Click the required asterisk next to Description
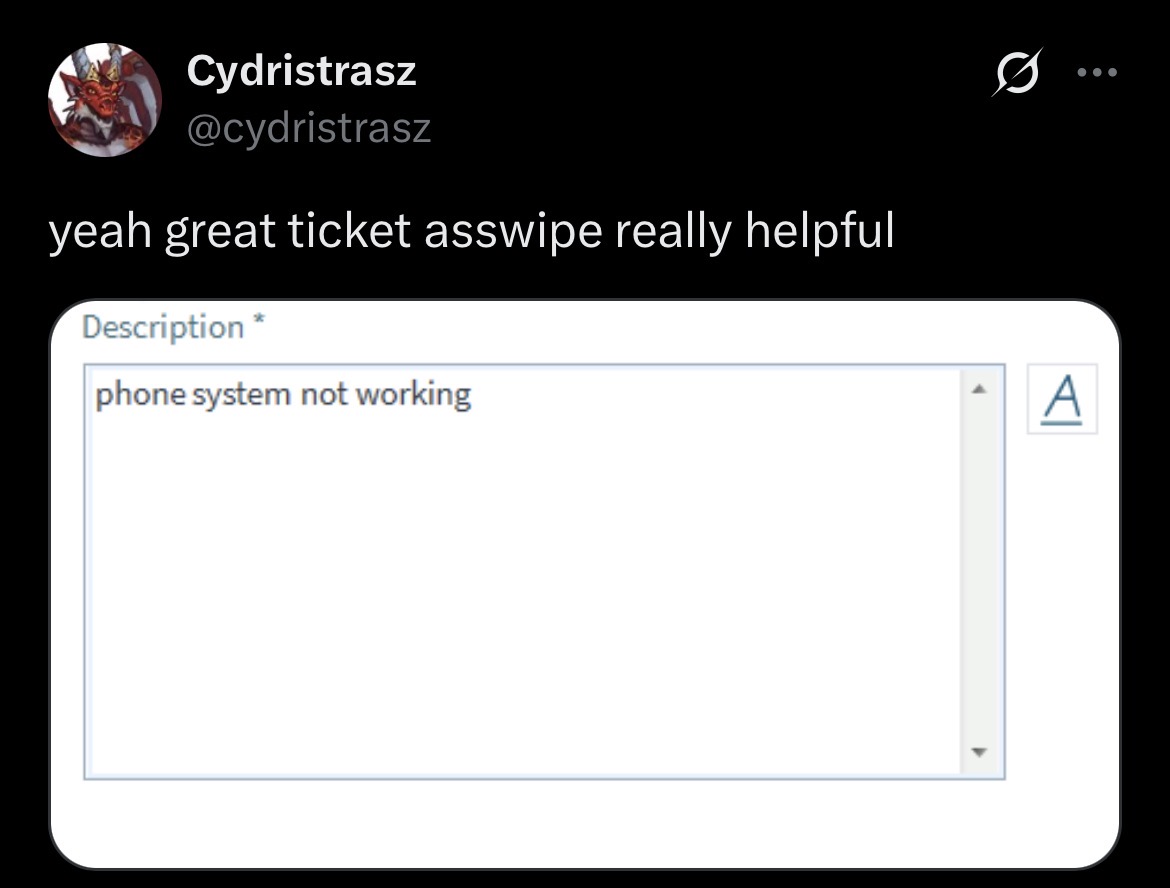 click(x=258, y=321)
